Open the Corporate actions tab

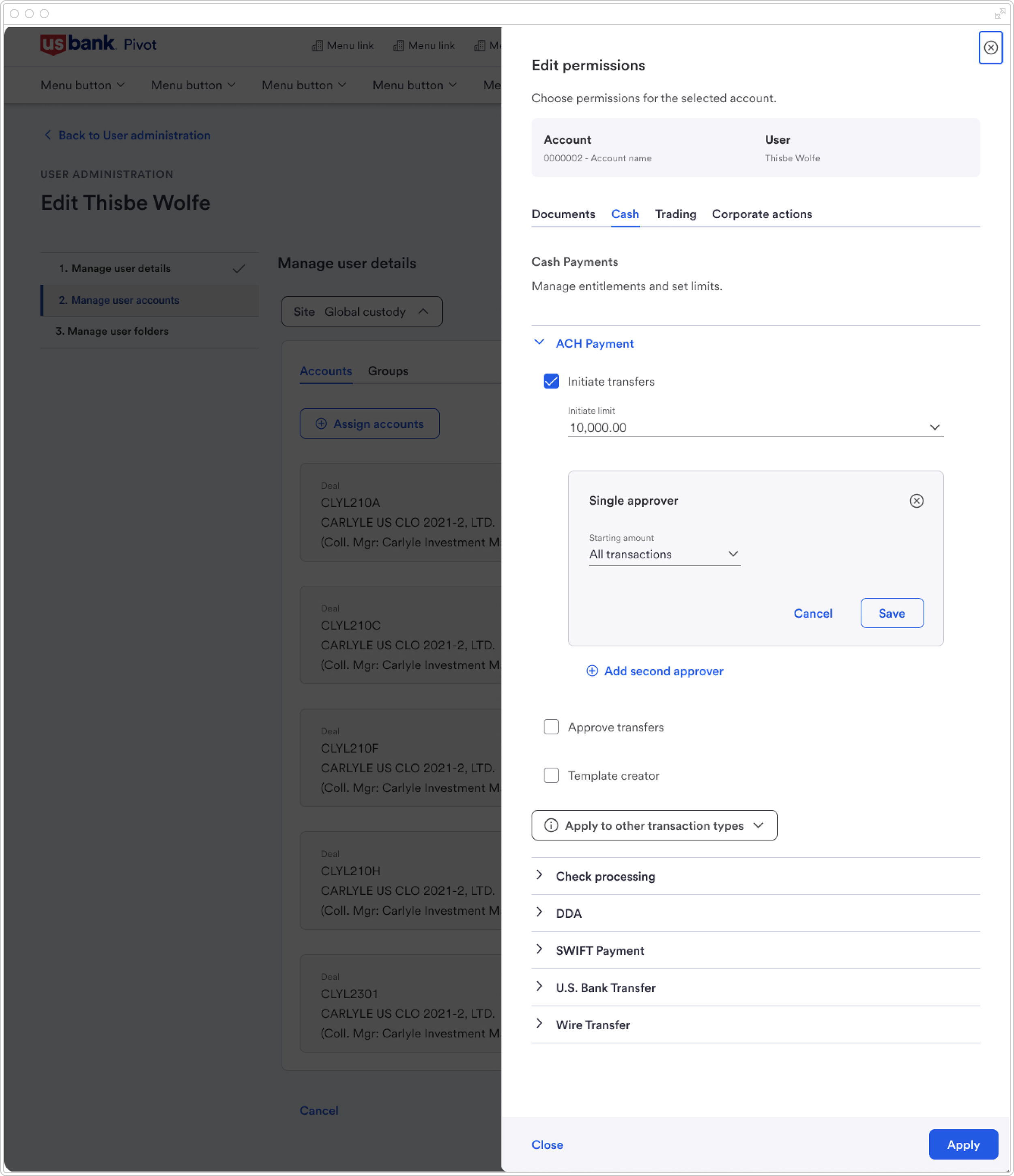click(761, 214)
